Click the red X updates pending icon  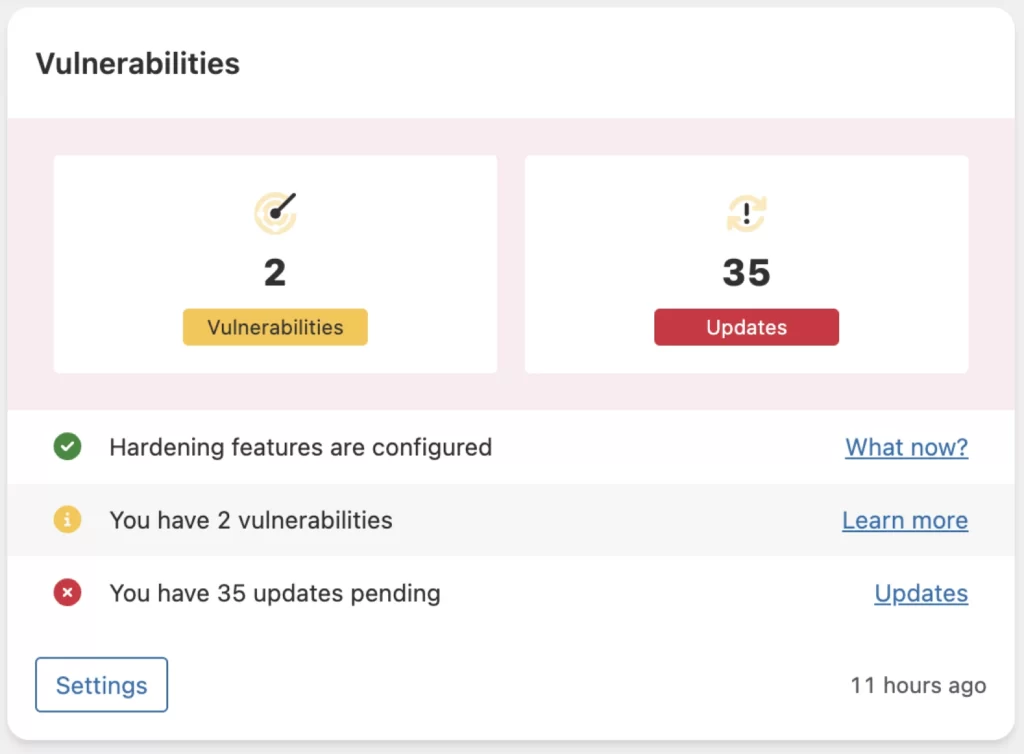click(x=67, y=593)
